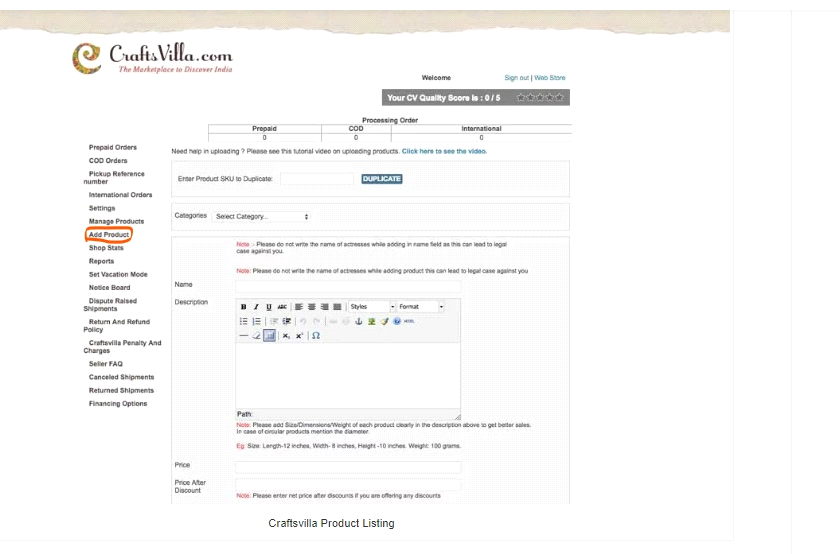Justify description text fully
Image resolution: width=840 pixels, height=554 pixels.
pyautogui.click(x=338, y=307)
